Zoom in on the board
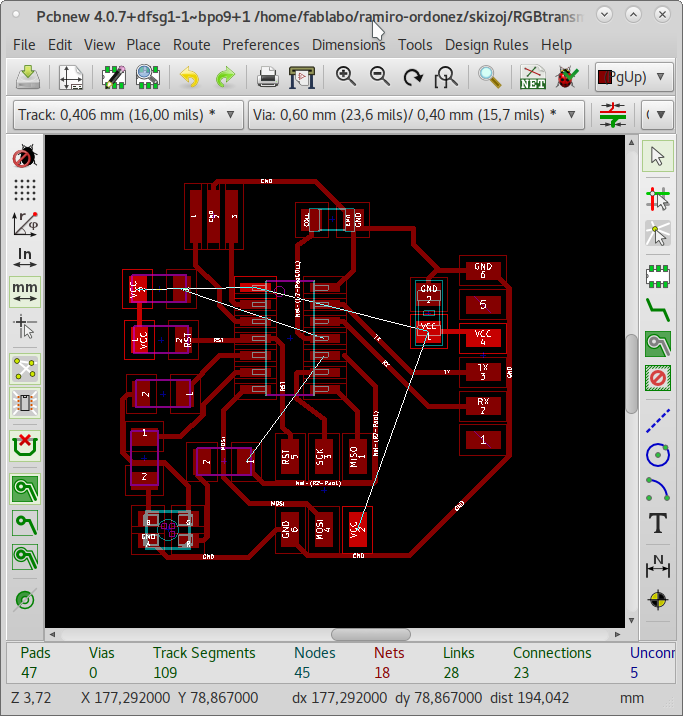The width and height of the screenshot is (683, 716). click(346, 77)
